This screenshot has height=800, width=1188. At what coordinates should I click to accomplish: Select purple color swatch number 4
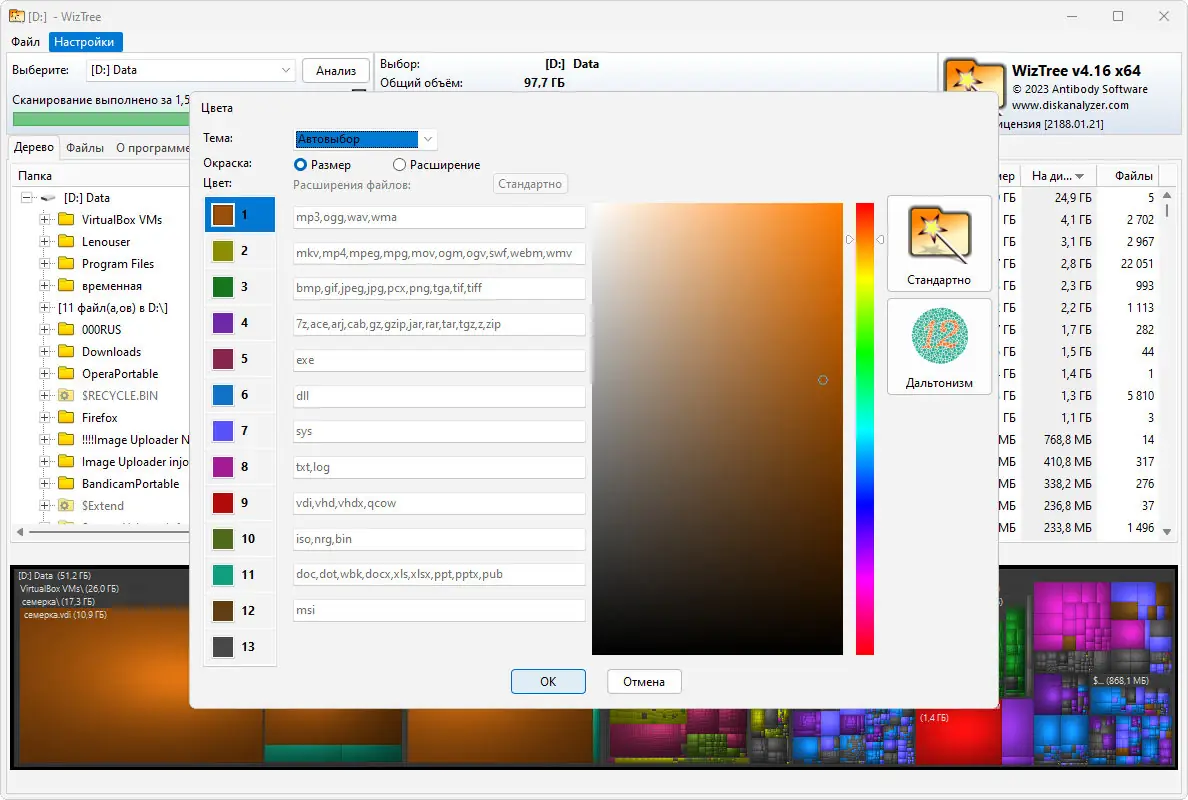coord(223,323)
